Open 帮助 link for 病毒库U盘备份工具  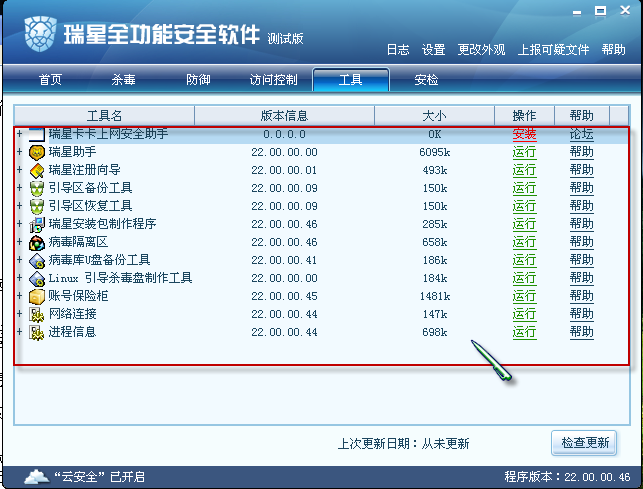point(581,260)
